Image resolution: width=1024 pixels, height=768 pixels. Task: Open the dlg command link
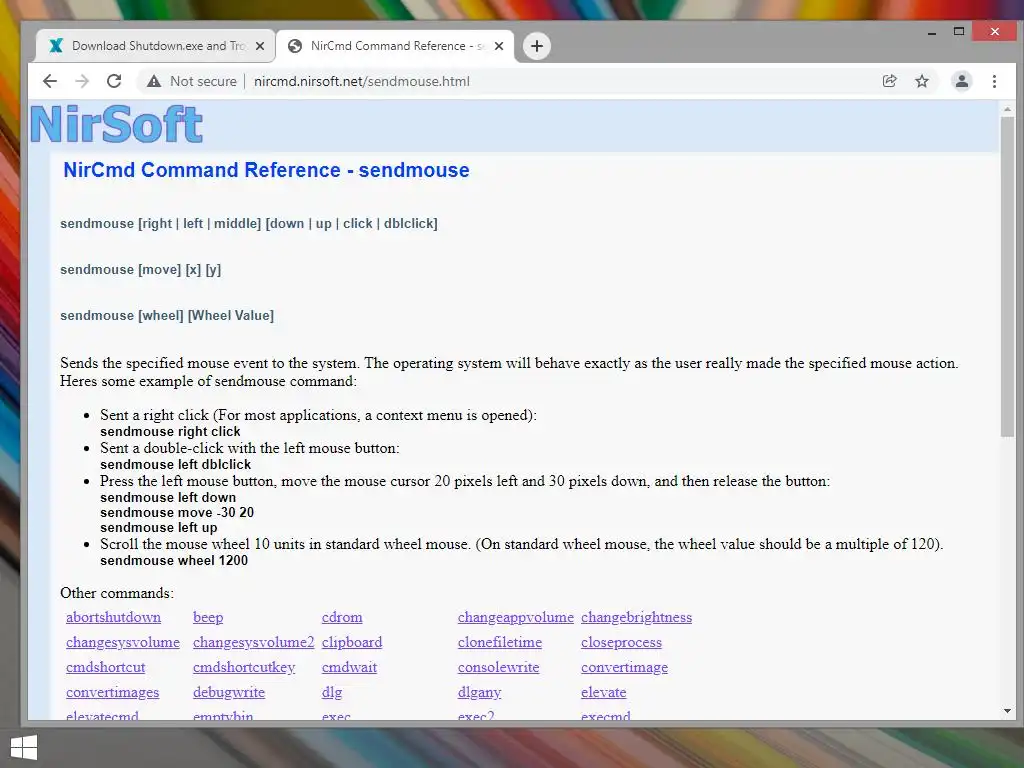332,692
